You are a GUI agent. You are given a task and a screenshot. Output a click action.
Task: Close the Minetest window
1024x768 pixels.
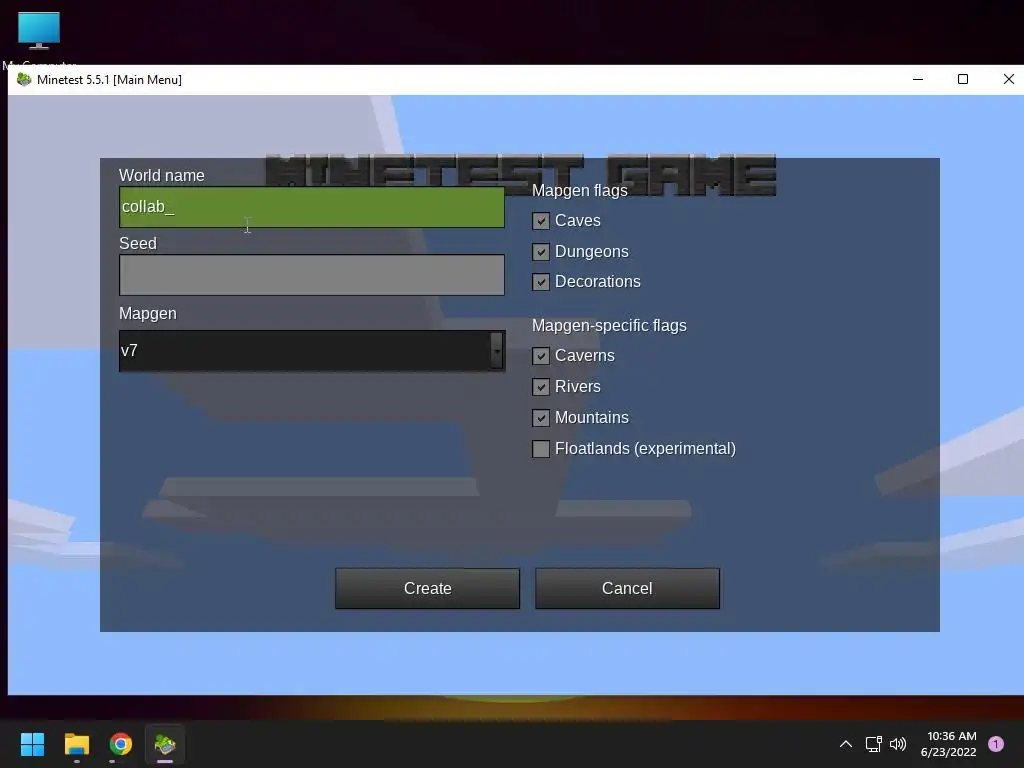click(1008, 80)
